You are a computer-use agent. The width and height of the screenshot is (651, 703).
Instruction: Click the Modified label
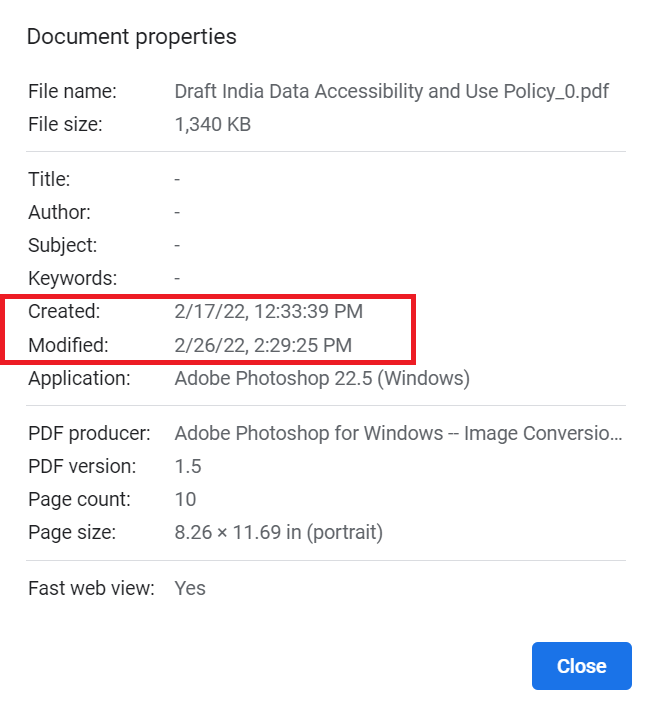coord(68,345)
